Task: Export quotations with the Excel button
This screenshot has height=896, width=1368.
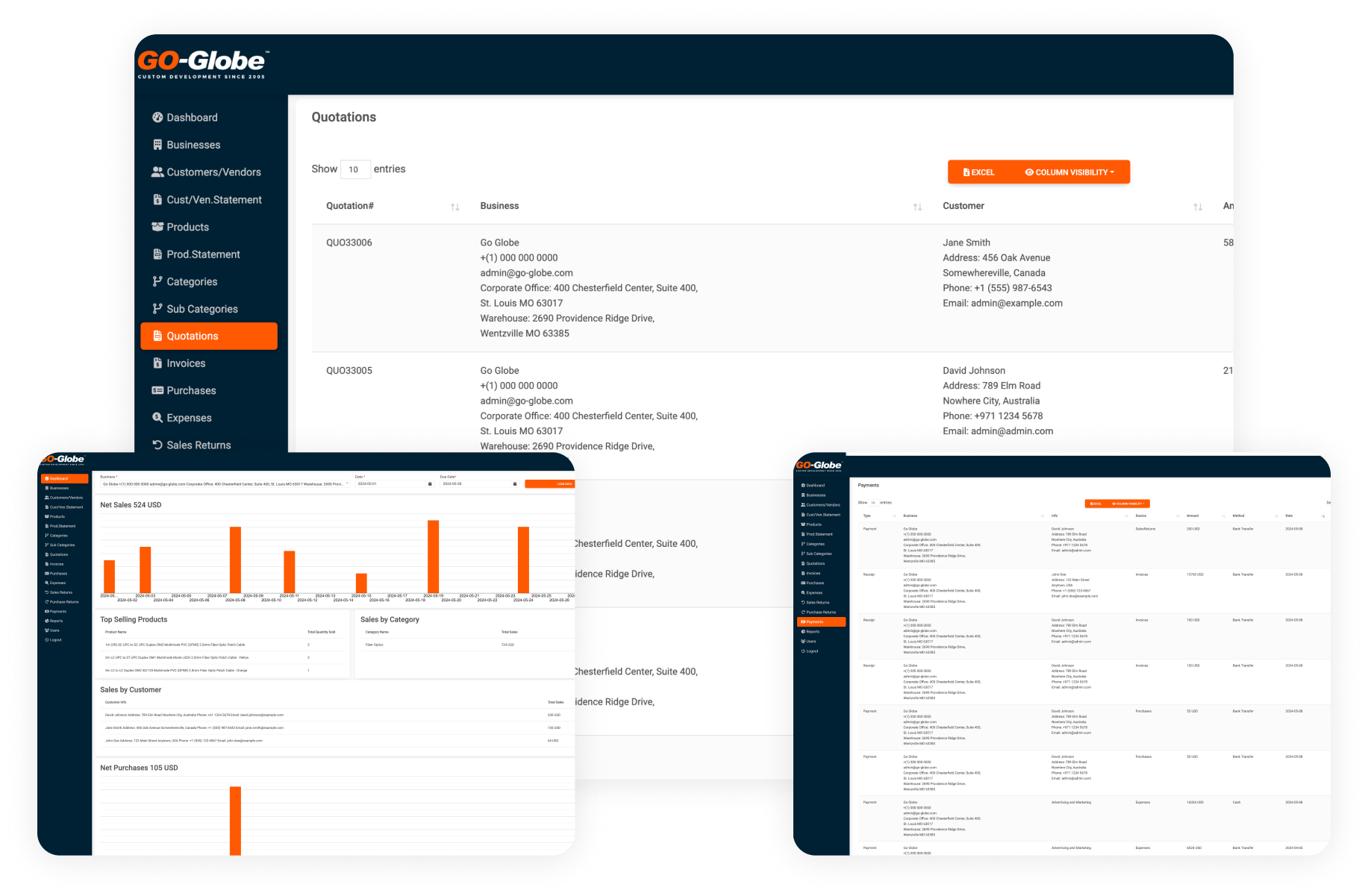Action: pyautogui.click(x=978, y=172)
